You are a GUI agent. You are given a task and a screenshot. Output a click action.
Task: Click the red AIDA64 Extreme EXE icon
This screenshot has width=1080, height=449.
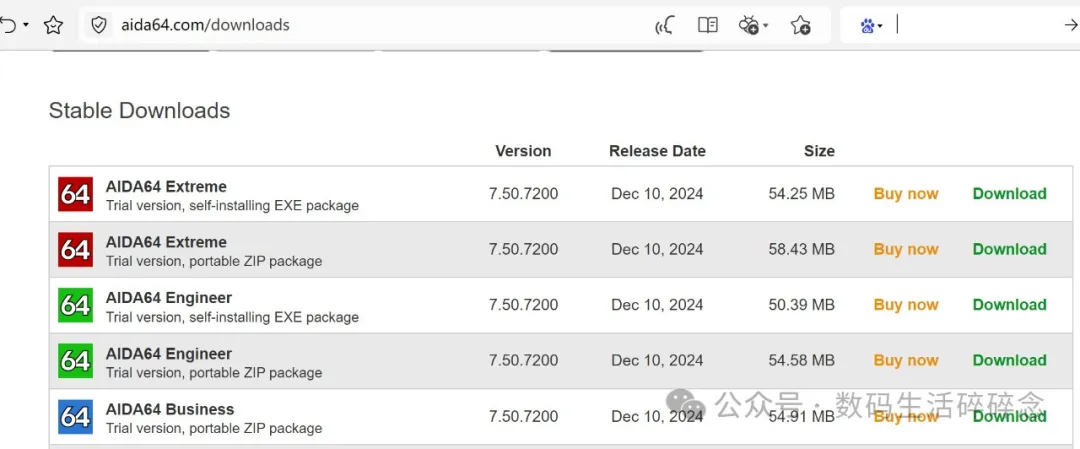click(74, 194)
